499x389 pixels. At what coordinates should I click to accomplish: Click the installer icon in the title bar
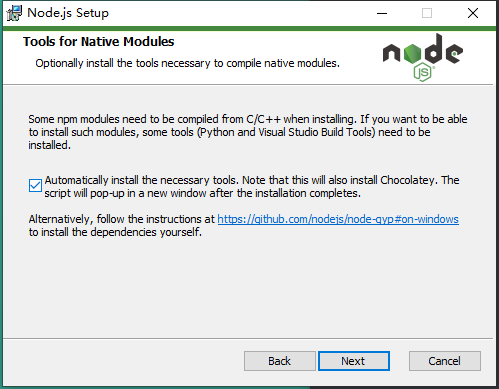tap(14, 13)
